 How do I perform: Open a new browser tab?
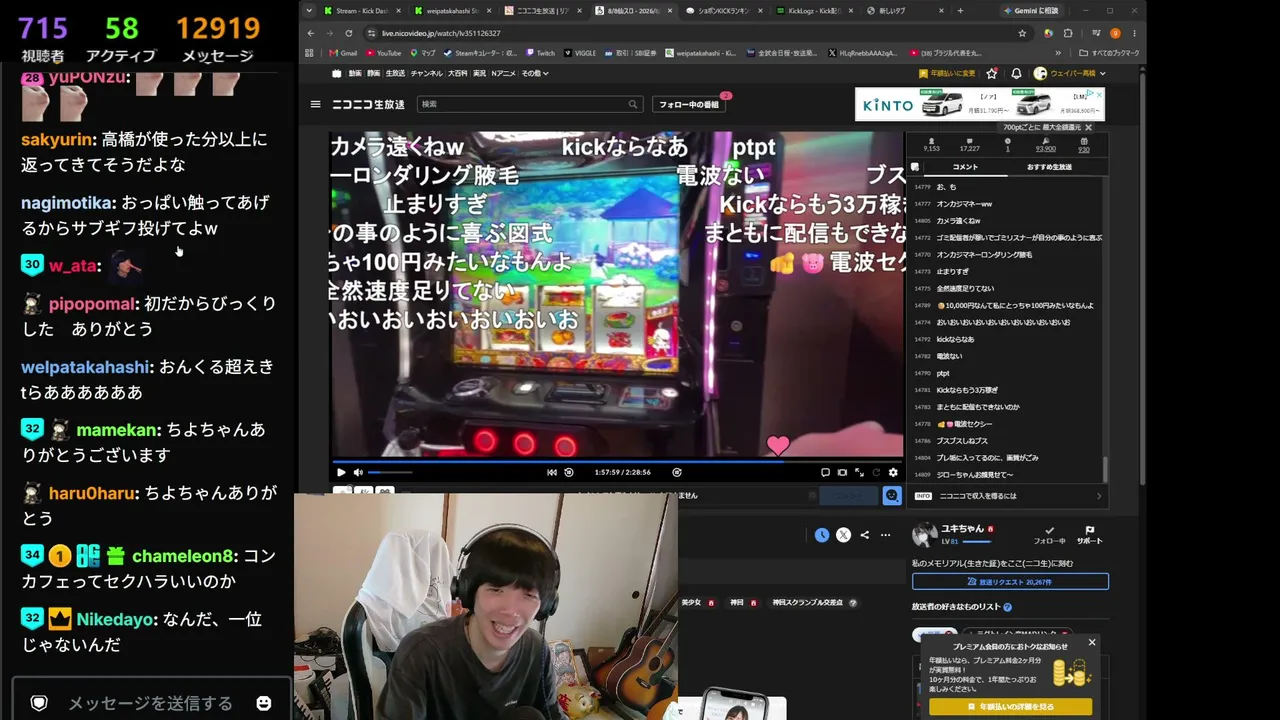[960, 10]
